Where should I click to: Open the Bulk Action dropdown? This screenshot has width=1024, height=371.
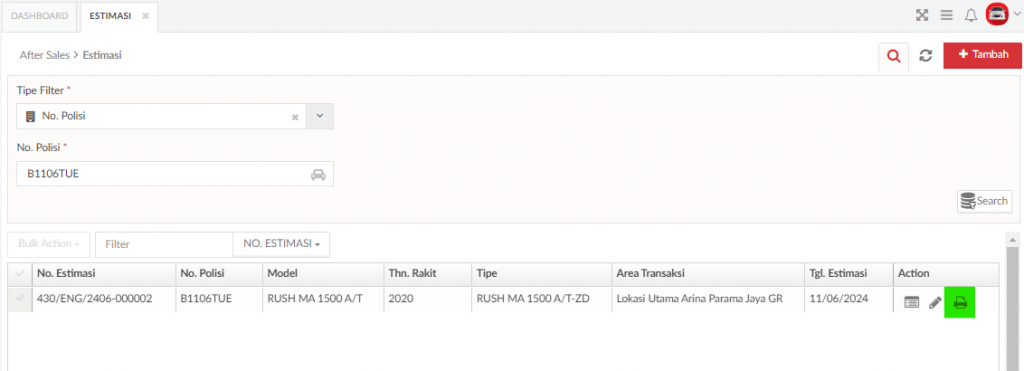[x=49, y=244]
